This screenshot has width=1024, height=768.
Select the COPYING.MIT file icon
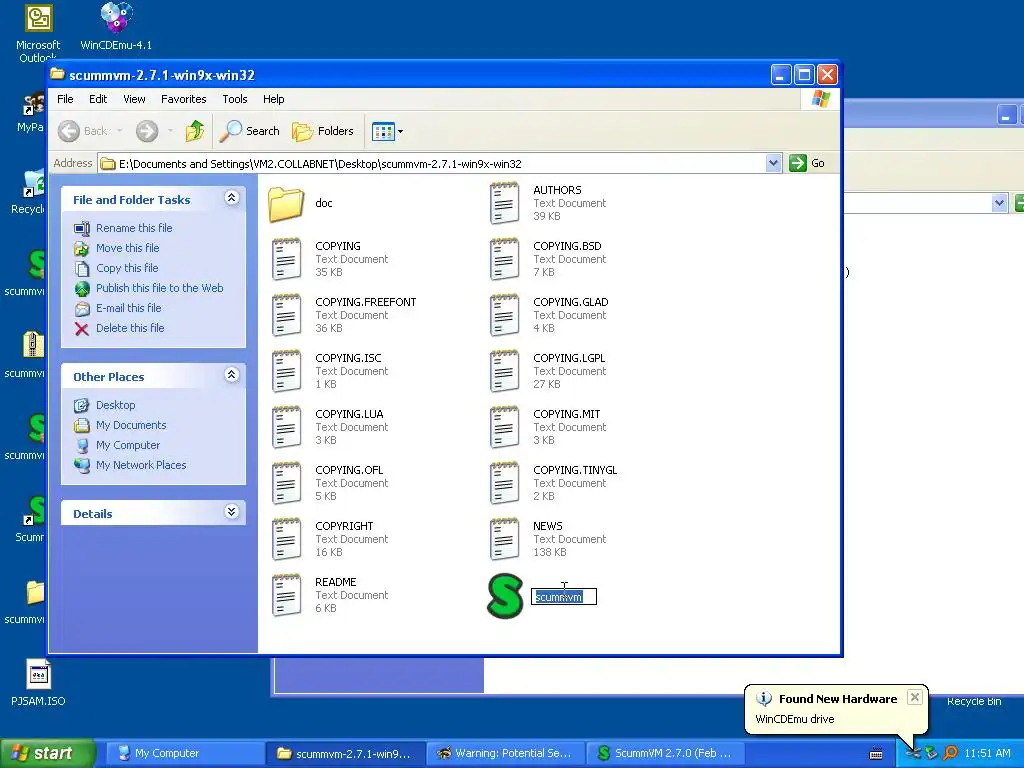point(504,427)
